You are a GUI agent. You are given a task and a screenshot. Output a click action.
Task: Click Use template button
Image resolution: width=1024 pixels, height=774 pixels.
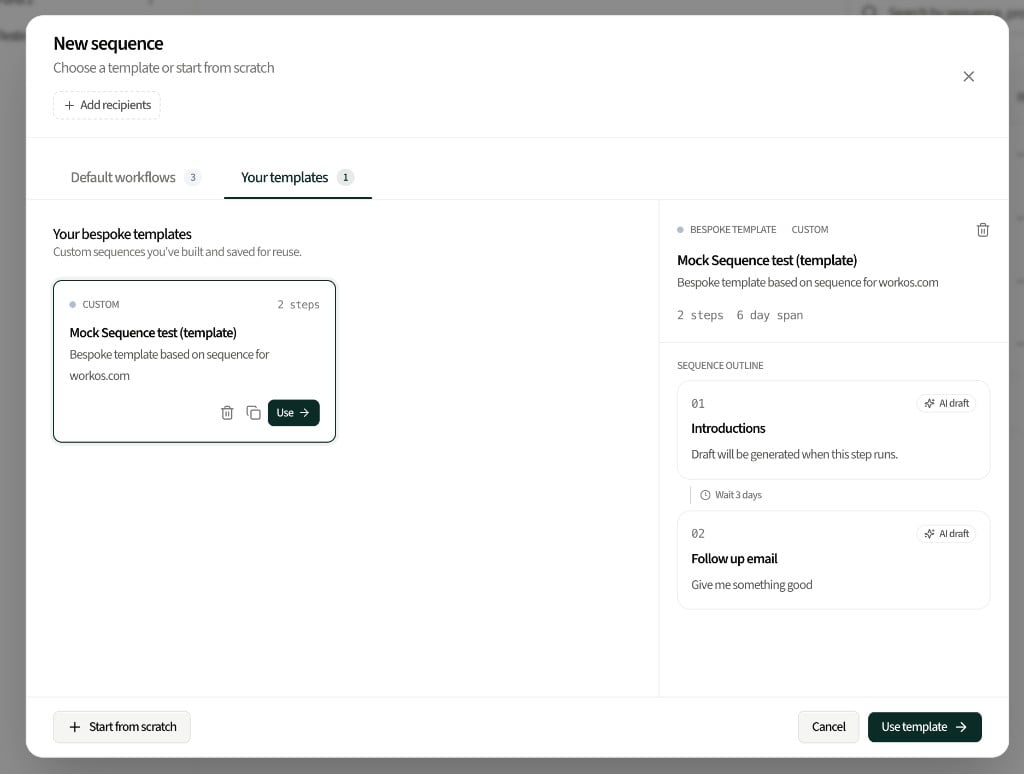[x=924, y=727]
